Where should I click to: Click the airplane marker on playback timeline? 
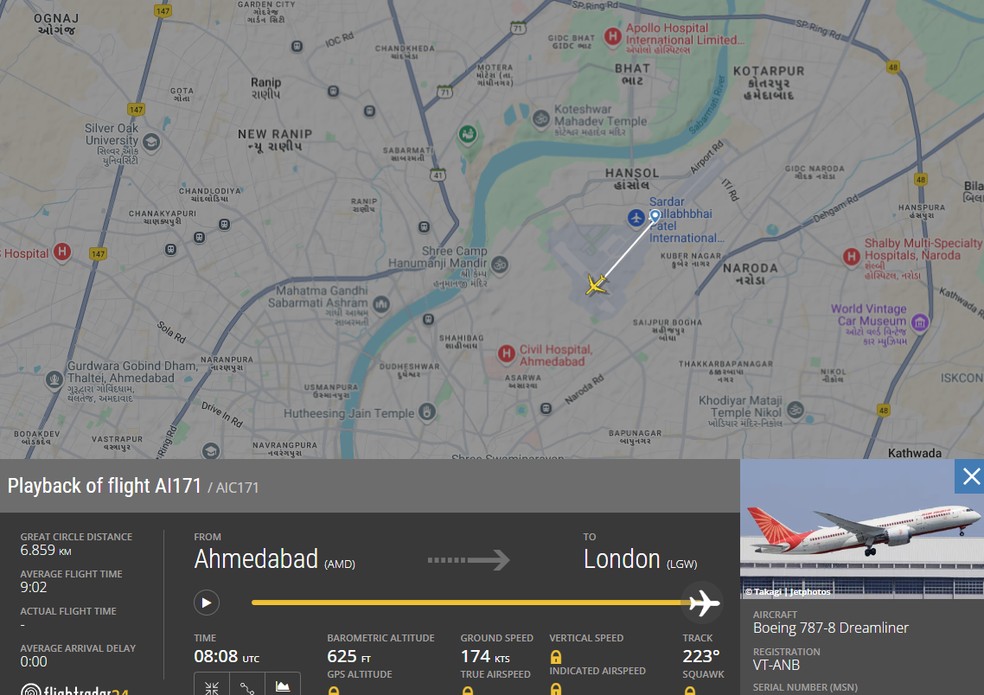click(x=703, y=603)
